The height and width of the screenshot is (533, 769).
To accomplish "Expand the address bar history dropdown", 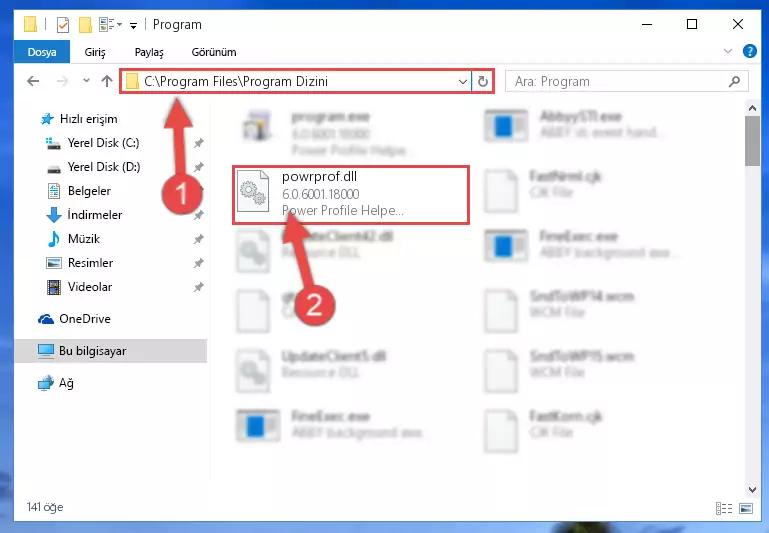I will point(462,81).
